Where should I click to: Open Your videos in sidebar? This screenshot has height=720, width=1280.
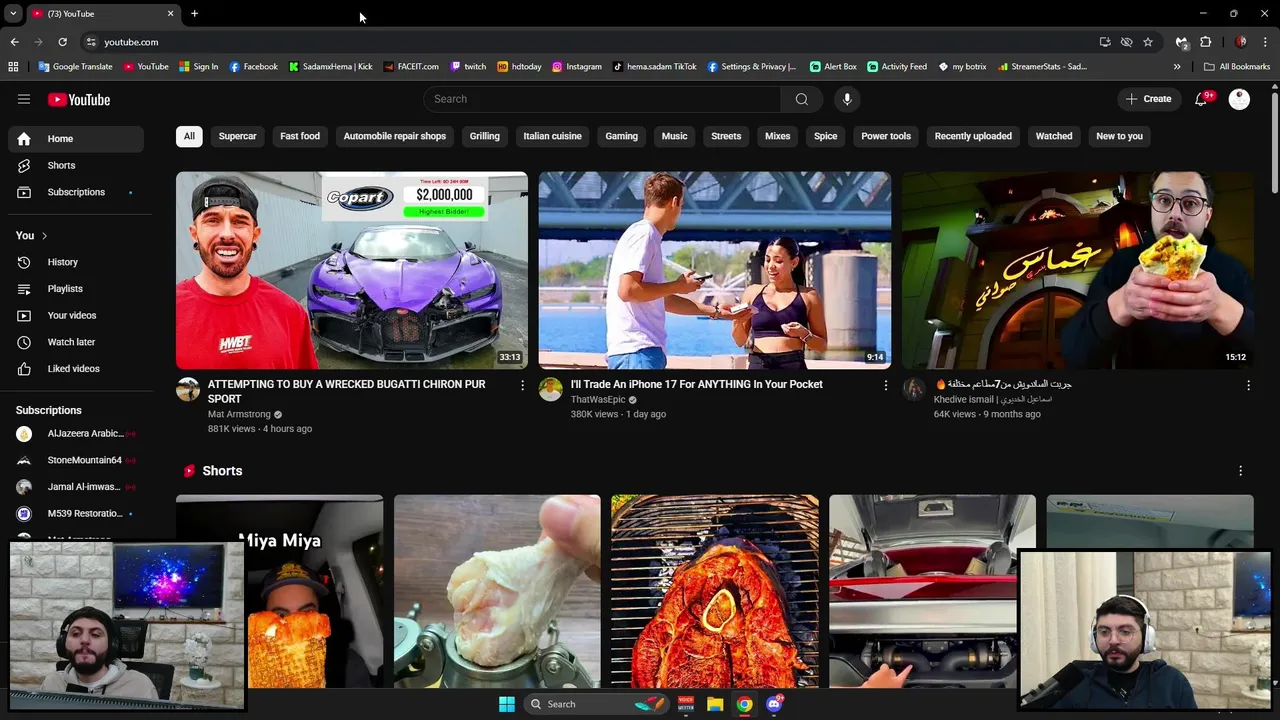point(76,315)
